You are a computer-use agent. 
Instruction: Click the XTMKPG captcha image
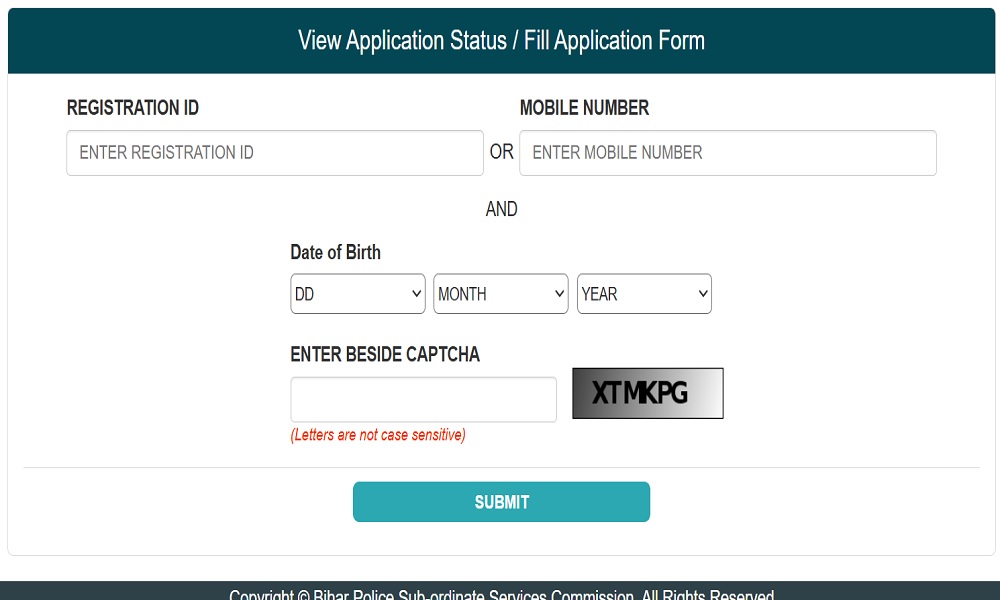(x=647, y=393)
